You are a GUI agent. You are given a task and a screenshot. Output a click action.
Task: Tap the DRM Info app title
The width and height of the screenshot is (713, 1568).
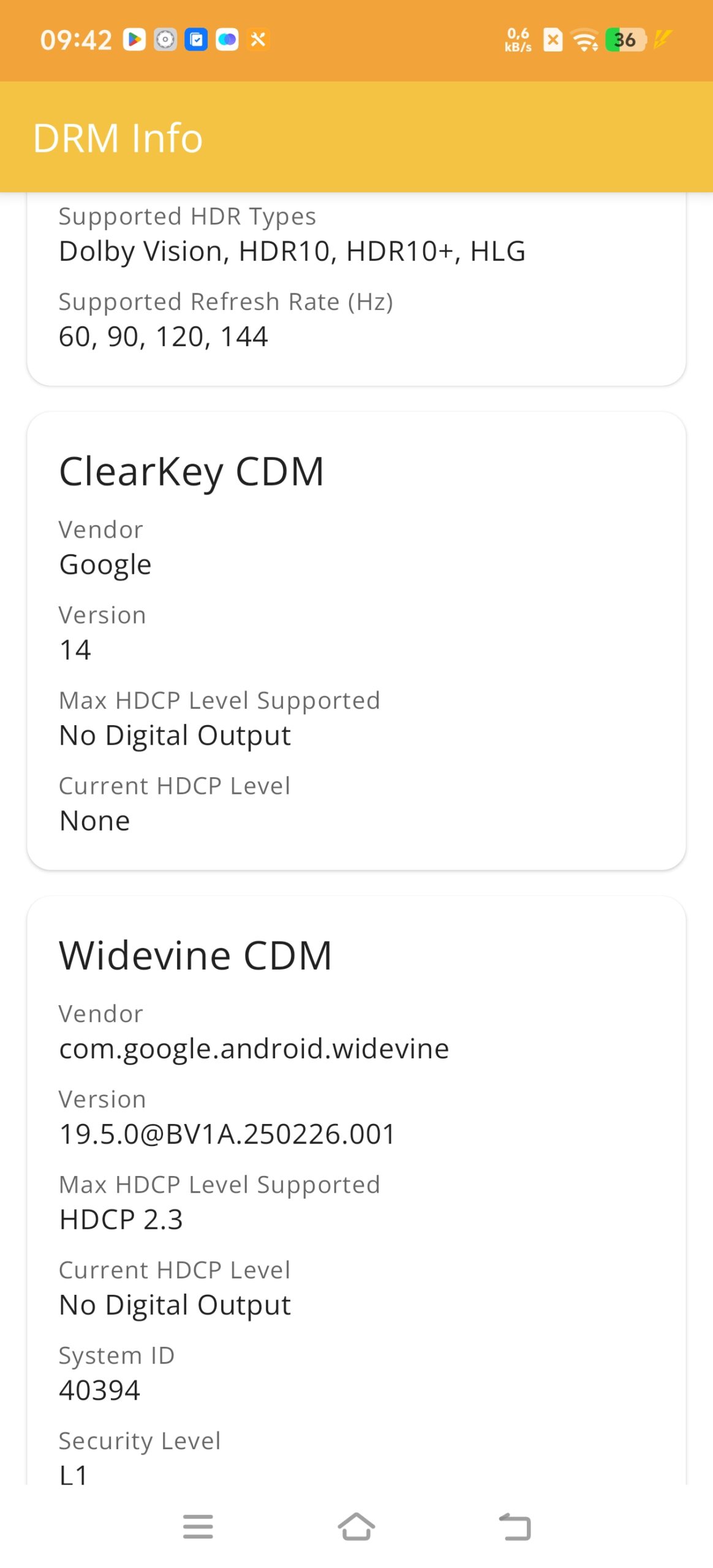pyautogui.click(x=118, y=138)
